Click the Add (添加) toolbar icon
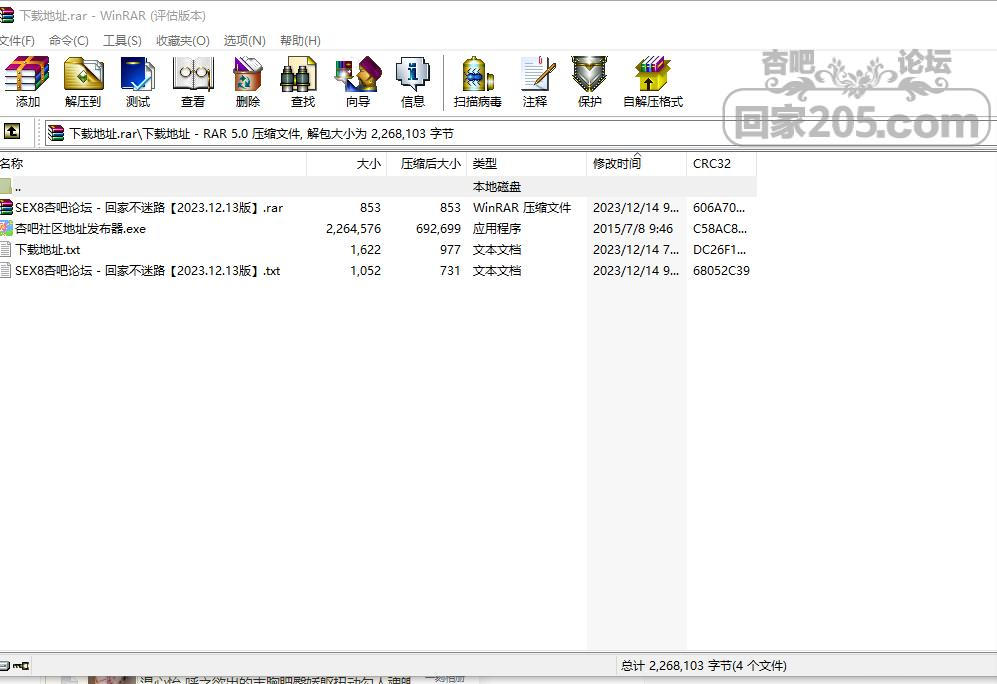 [x=27, y=81]
